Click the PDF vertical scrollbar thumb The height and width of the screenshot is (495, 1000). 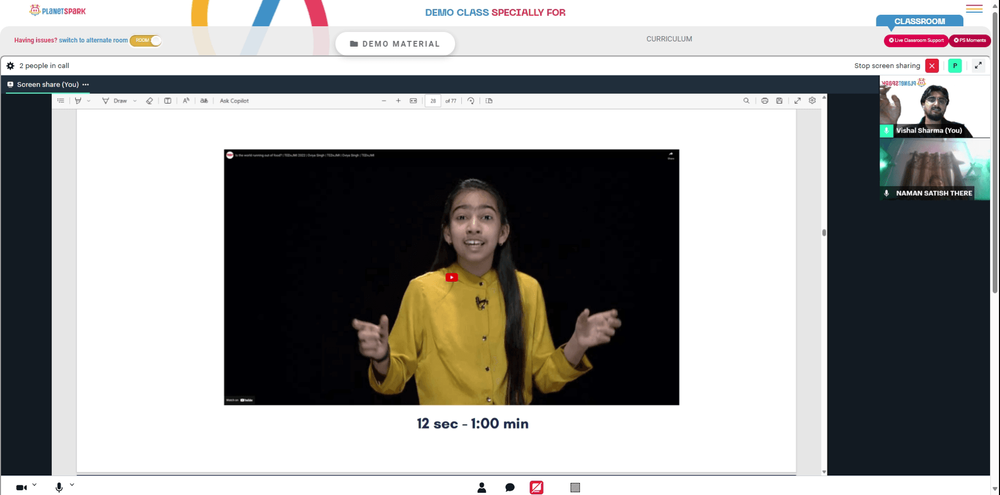pos(824,233)
